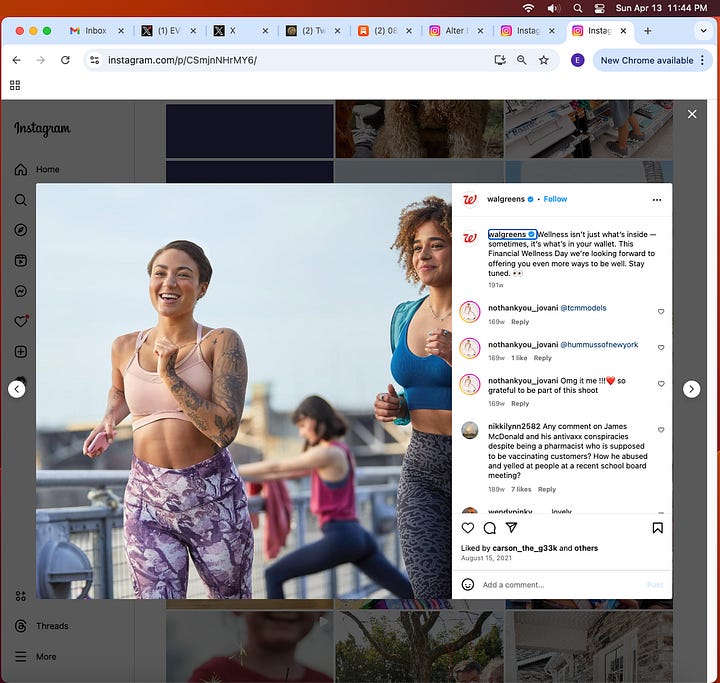Click the Create new post plus icon

pos(21,352)
